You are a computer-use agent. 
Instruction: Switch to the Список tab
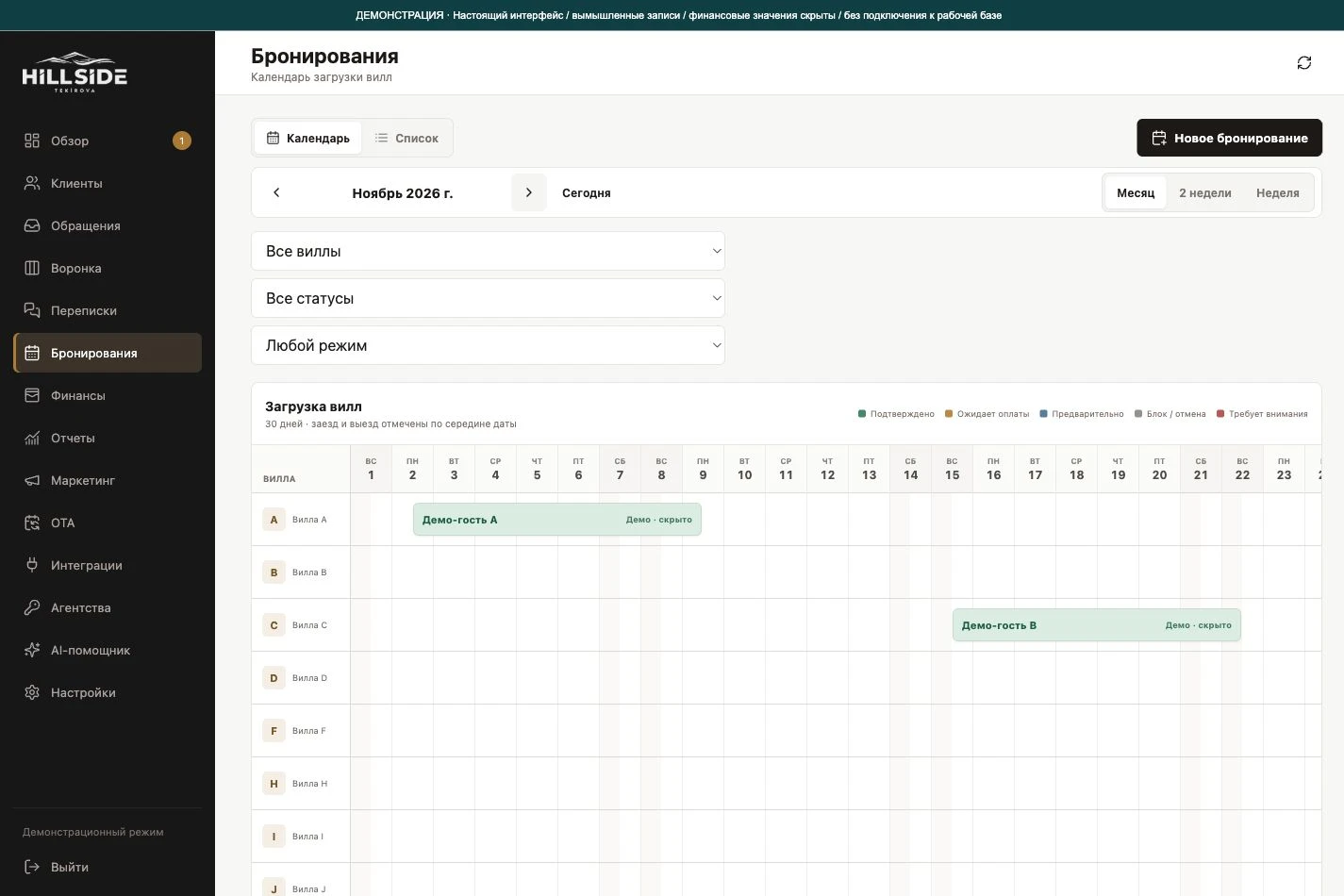point(407,138)
